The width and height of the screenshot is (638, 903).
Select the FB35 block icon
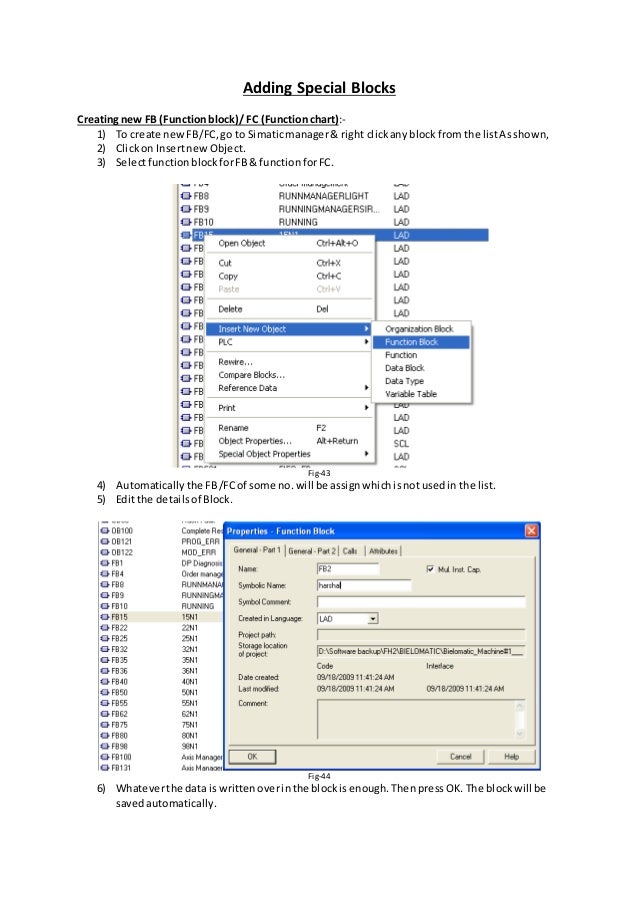click(105, 660)
